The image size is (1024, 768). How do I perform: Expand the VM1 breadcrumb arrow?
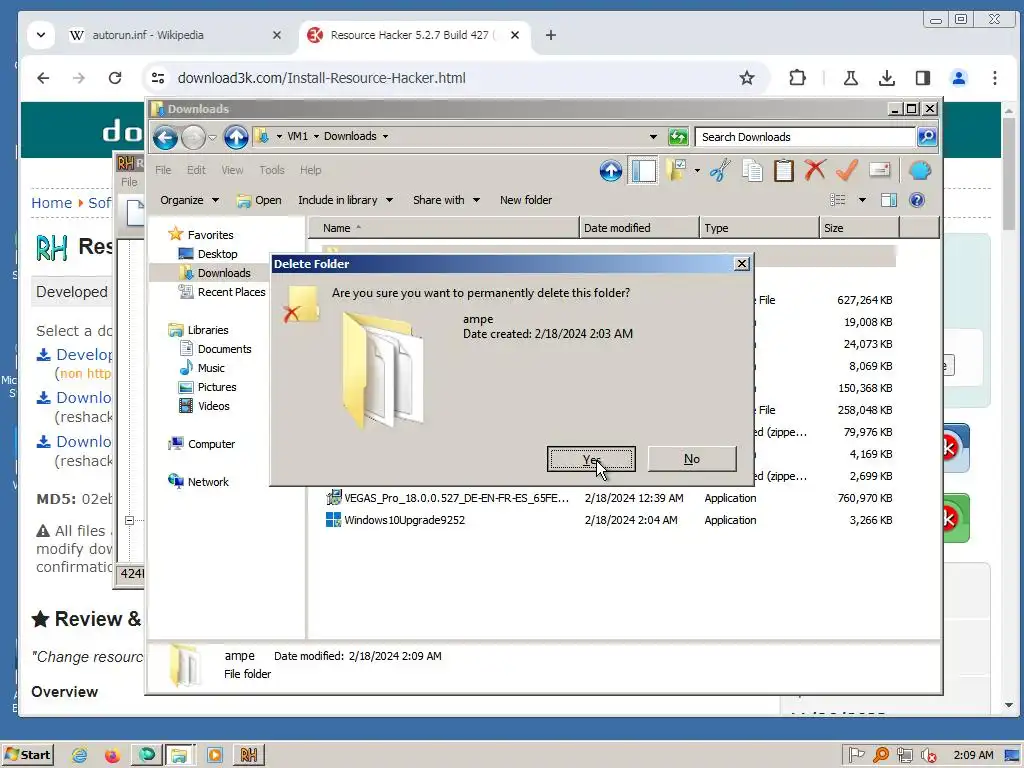(x=317, y=136)
